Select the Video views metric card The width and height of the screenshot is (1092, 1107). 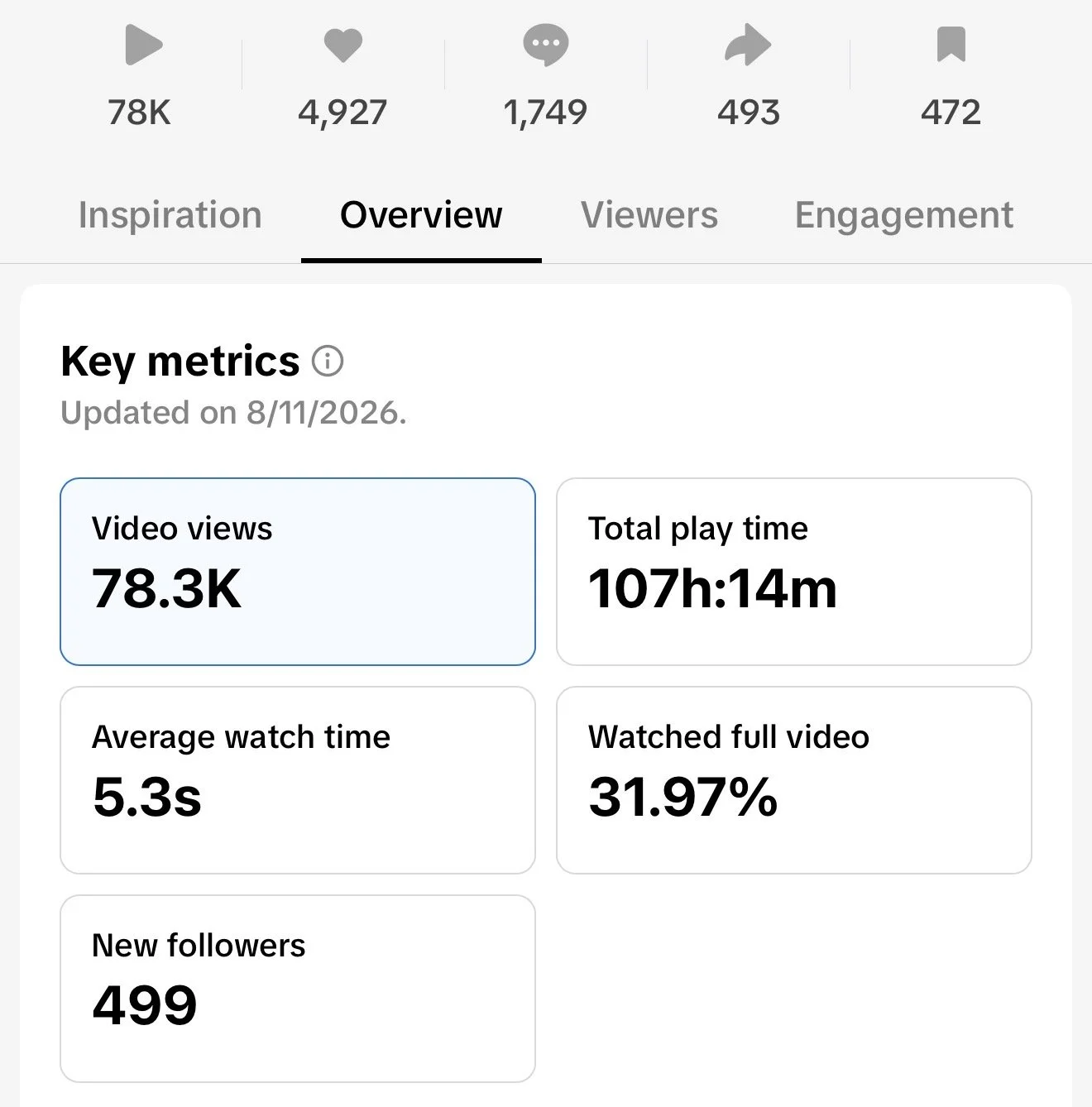[298, 572]
